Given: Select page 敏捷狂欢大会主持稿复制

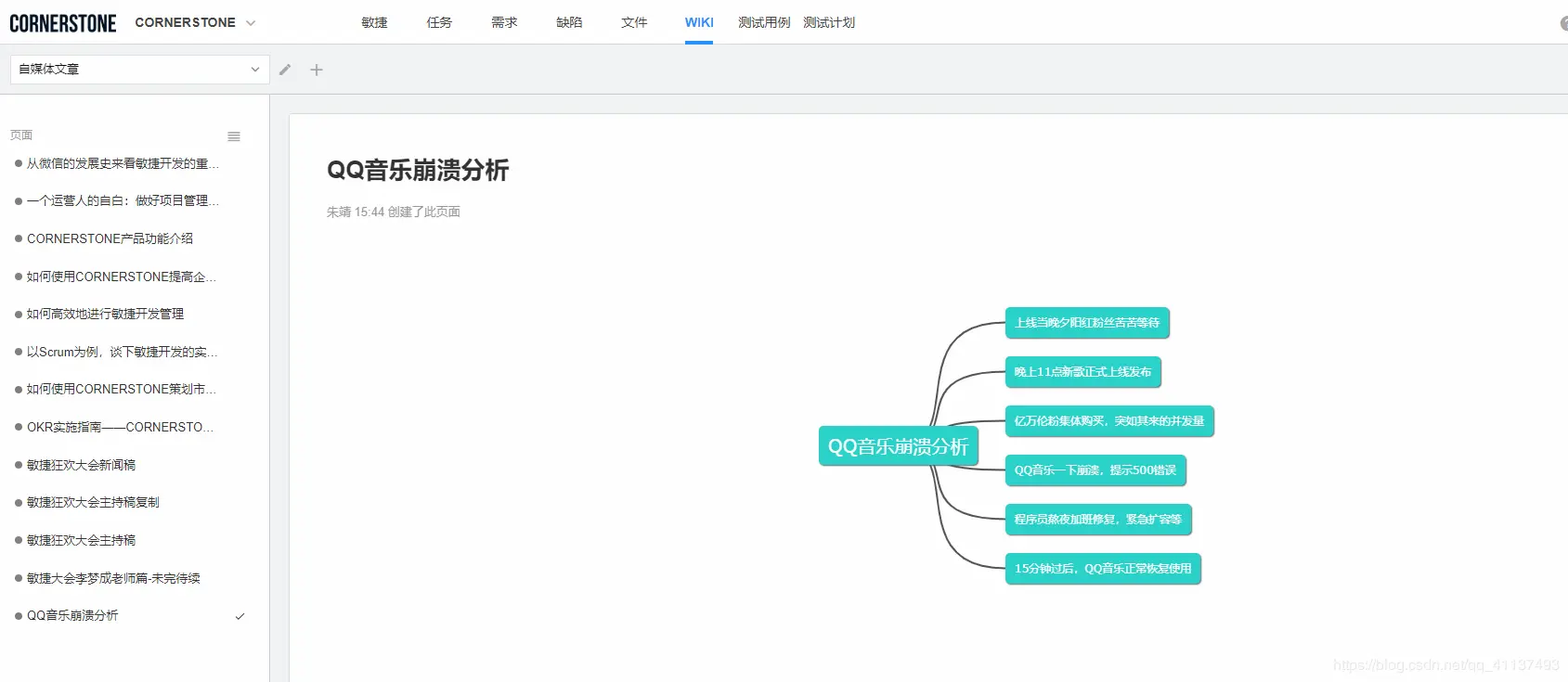Looking at the screenshot, I should (93, 502).
